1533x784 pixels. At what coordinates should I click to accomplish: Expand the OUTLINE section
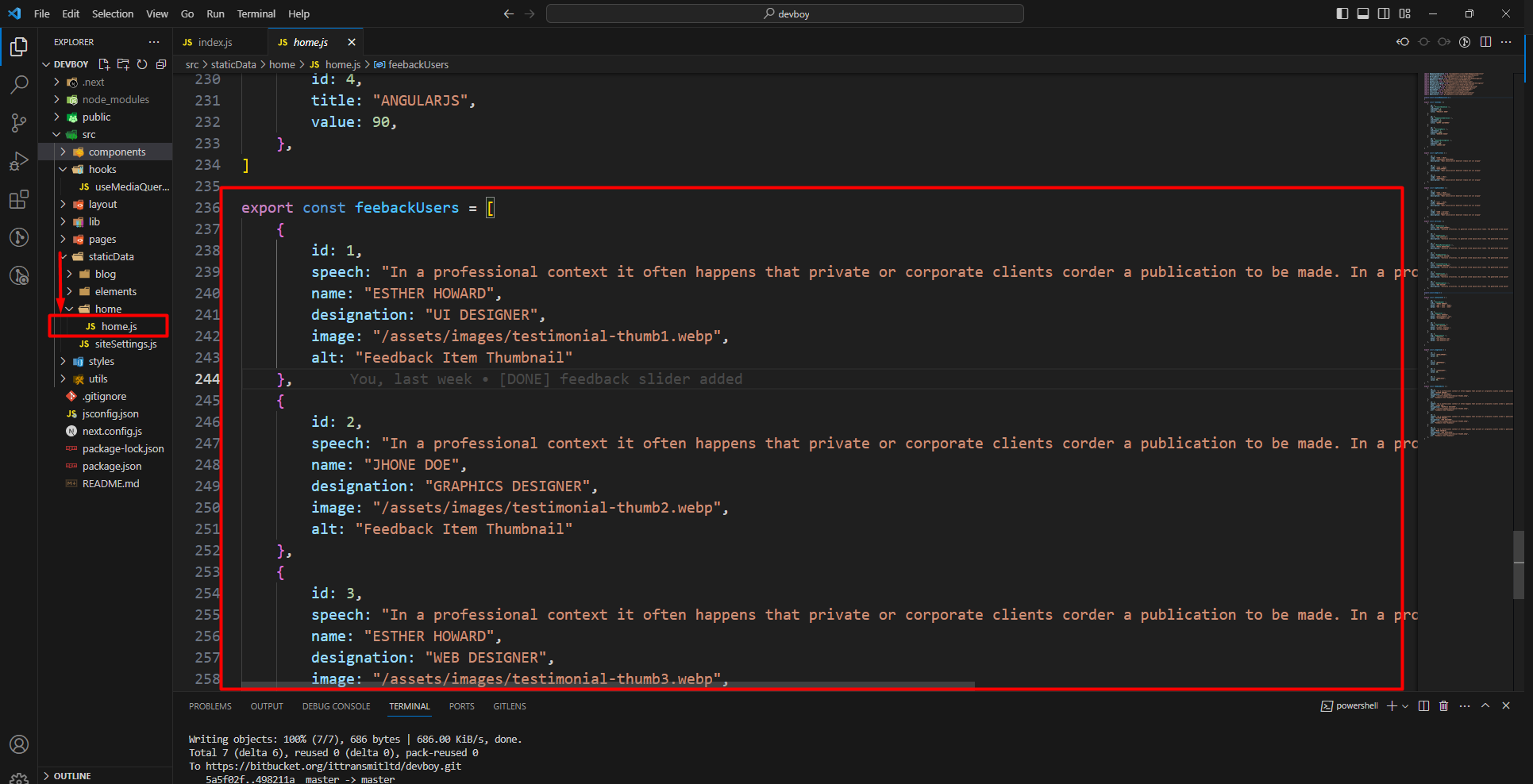72,776
